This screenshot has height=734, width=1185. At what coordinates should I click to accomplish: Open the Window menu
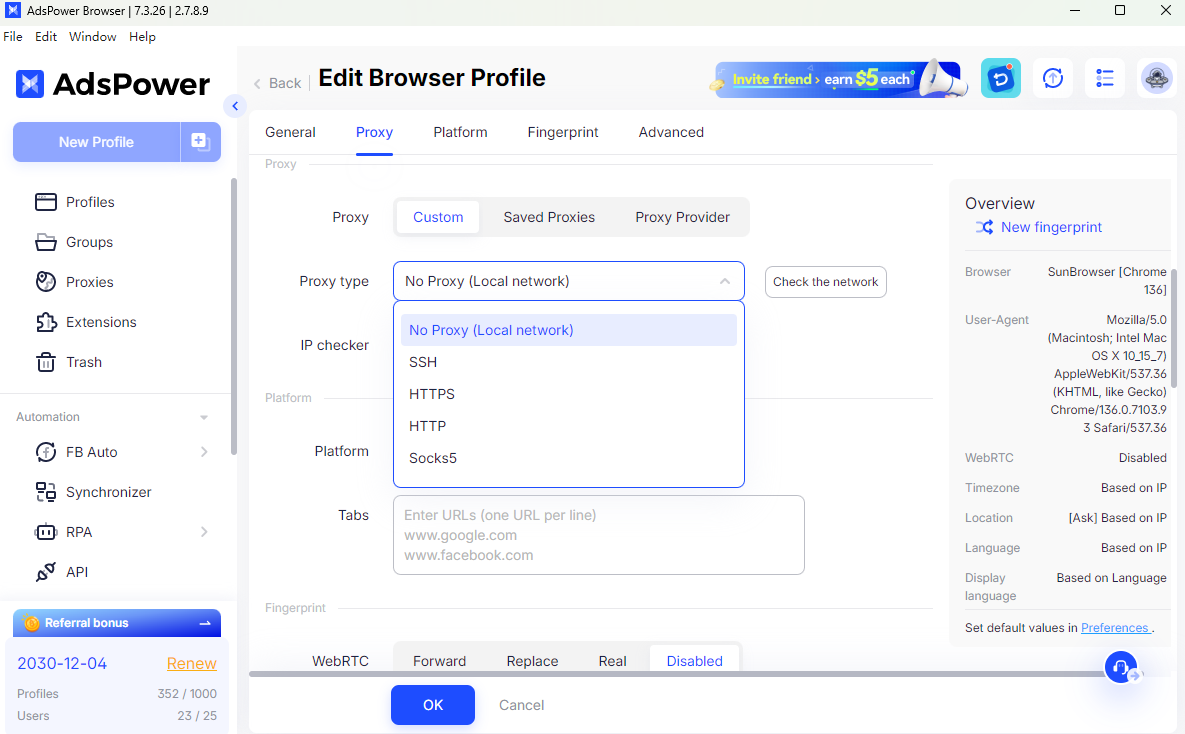[93, 36]
